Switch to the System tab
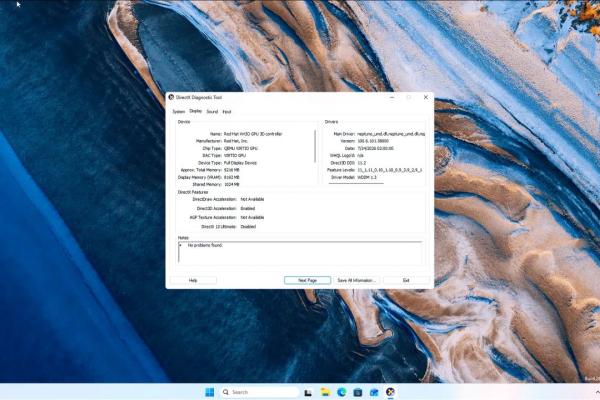This screenshot has height=400, width=600. (x=178, y=112)
